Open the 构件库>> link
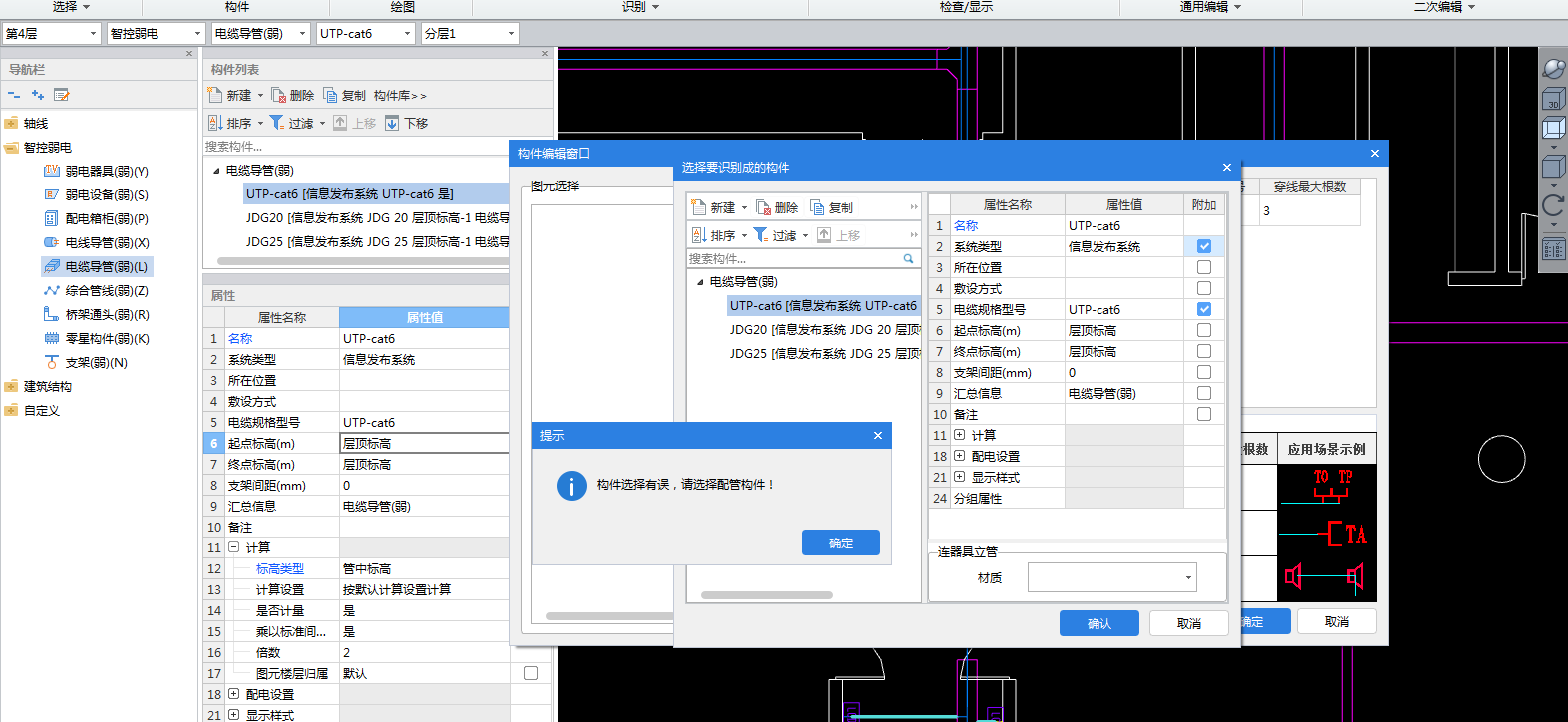 pyautogui.click(x=400, y=96)
